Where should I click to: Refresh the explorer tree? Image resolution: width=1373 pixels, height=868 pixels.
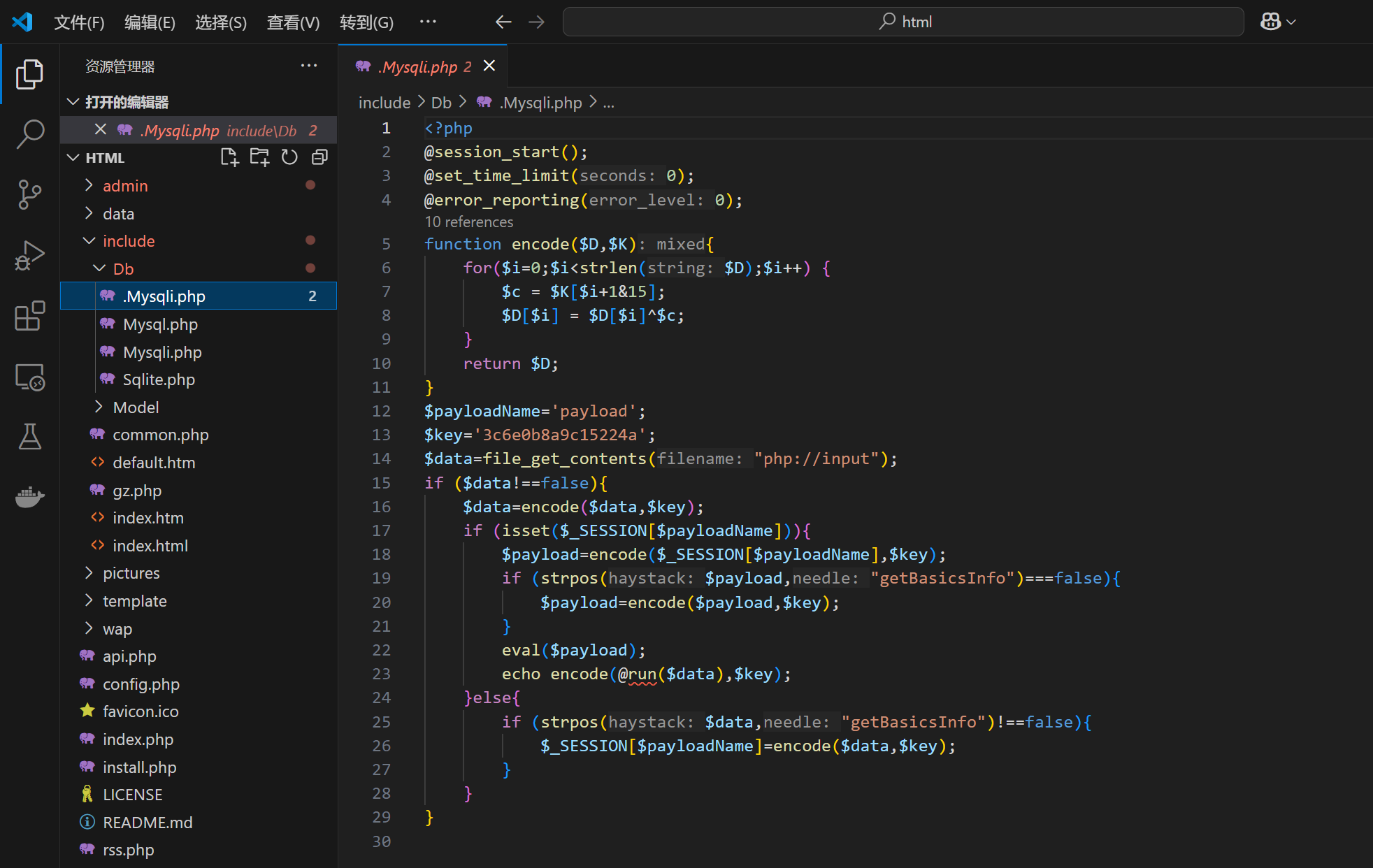[x=289, y=157]
